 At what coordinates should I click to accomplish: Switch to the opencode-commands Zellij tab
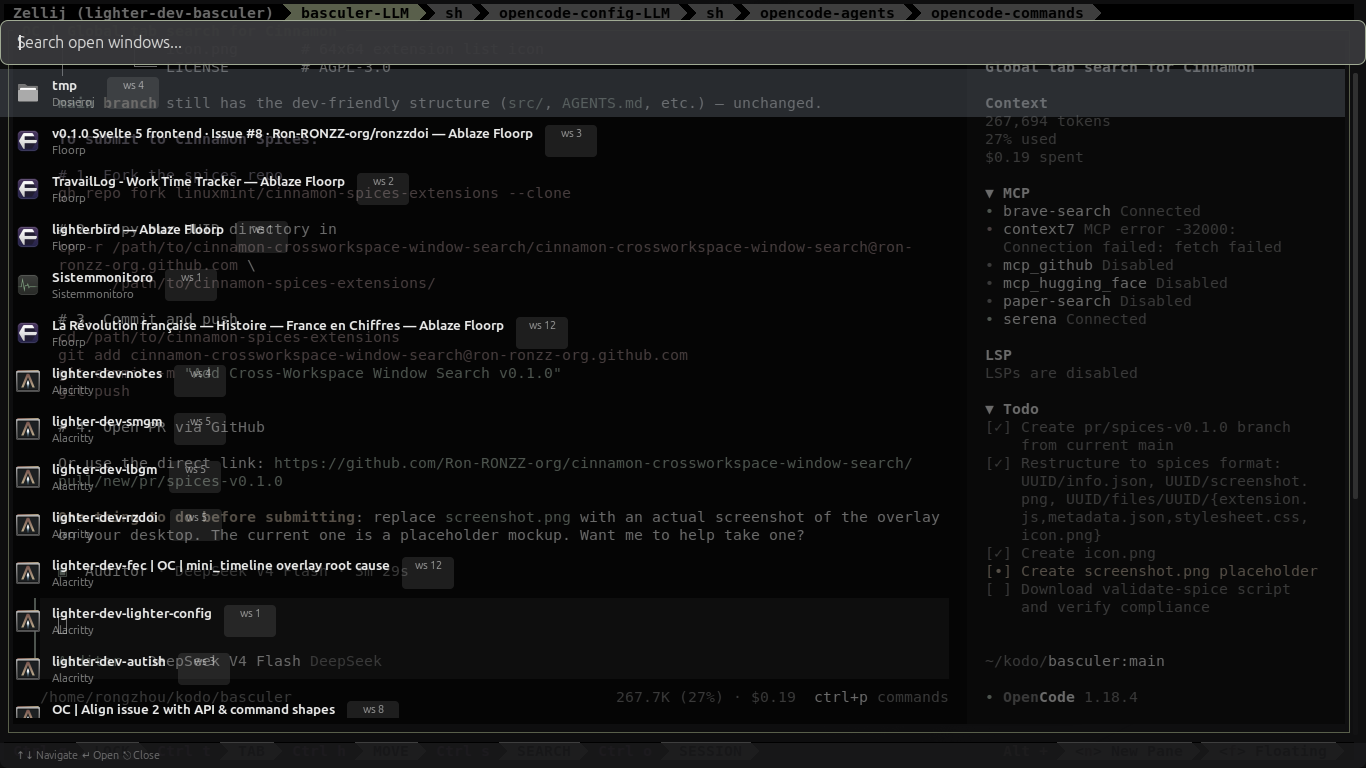click(x=1007, y=13)
